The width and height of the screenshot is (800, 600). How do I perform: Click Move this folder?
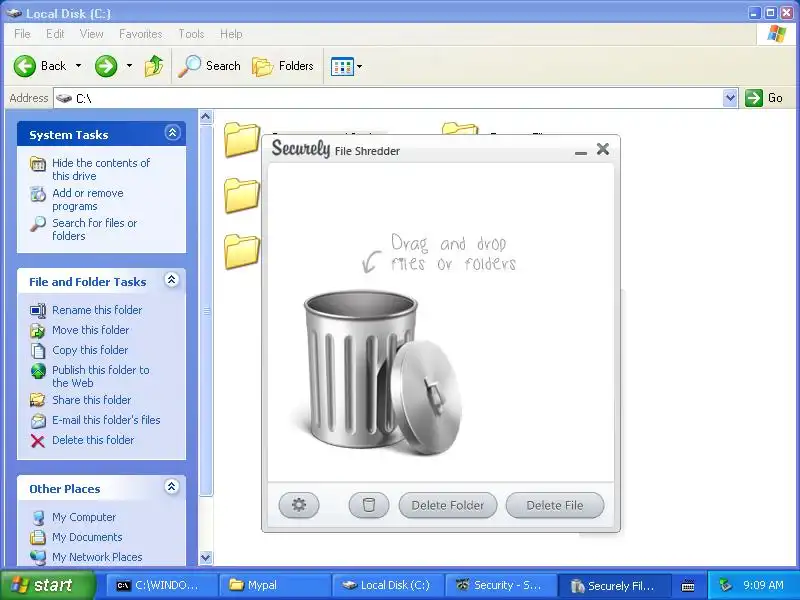[90, 330]
